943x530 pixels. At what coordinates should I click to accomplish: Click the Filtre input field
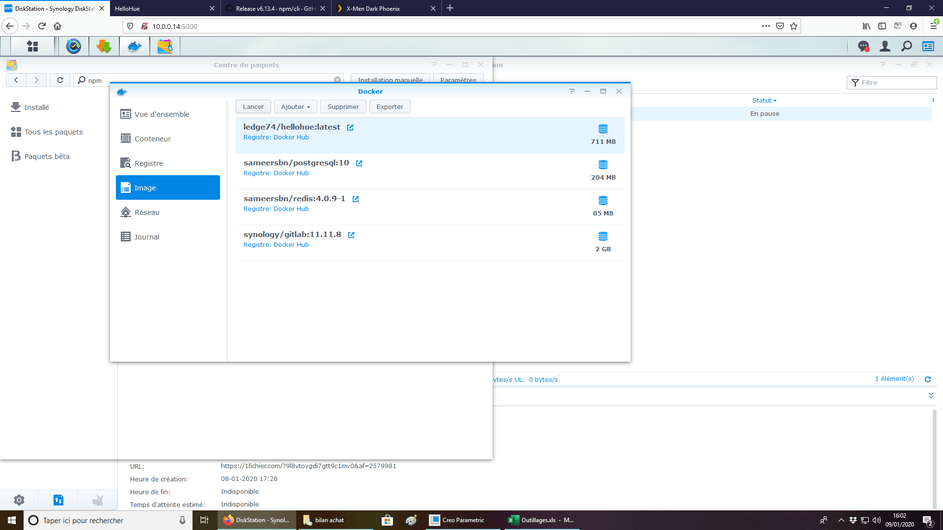point(892,82)
